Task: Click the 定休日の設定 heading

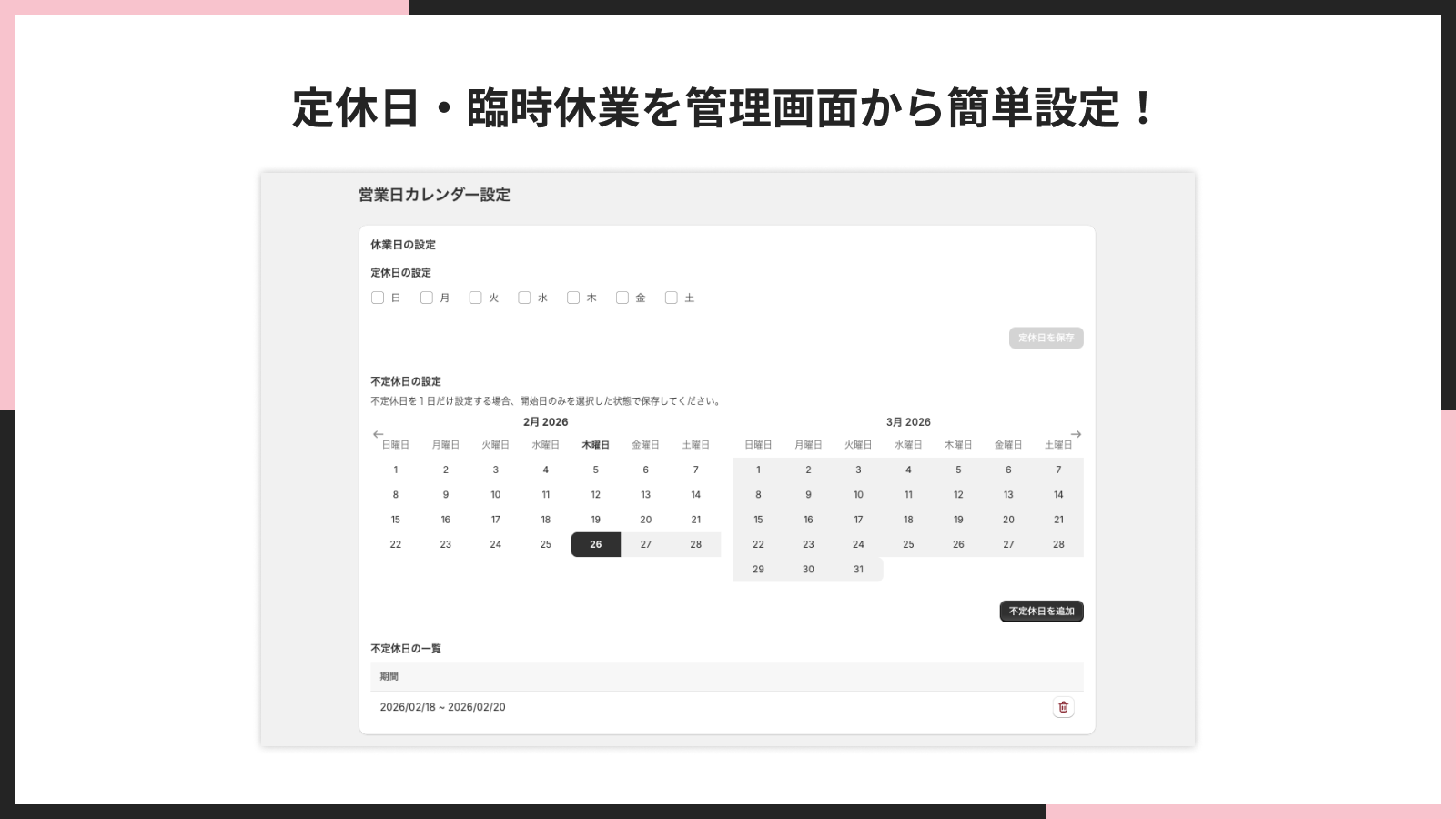Action: [x=400, y=273]
